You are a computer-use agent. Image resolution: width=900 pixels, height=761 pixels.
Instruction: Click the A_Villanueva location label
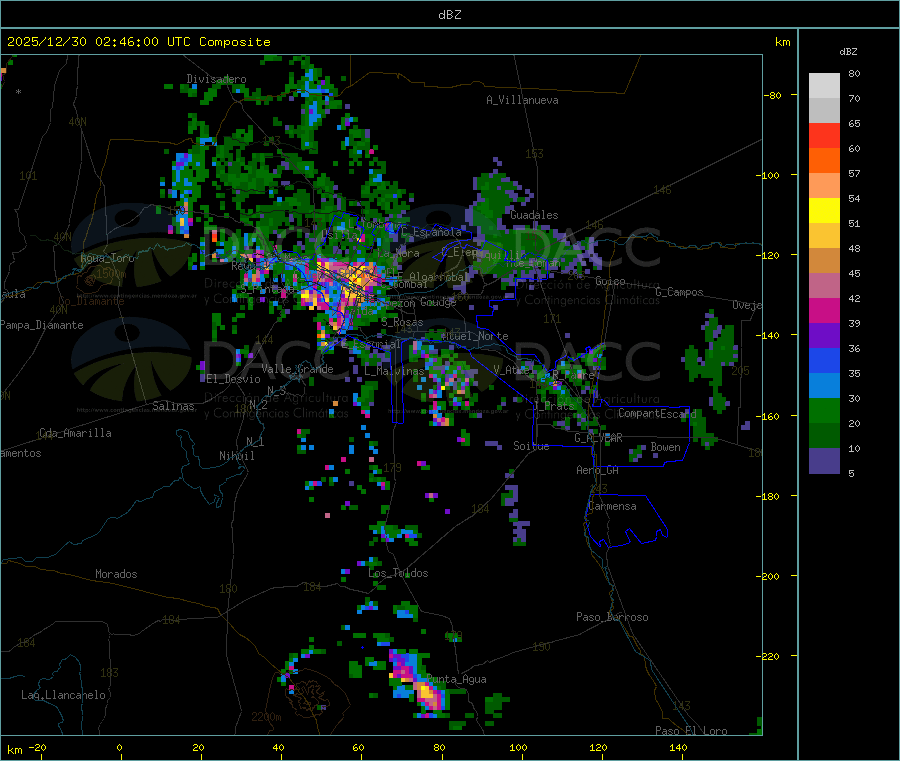point(522,100)
